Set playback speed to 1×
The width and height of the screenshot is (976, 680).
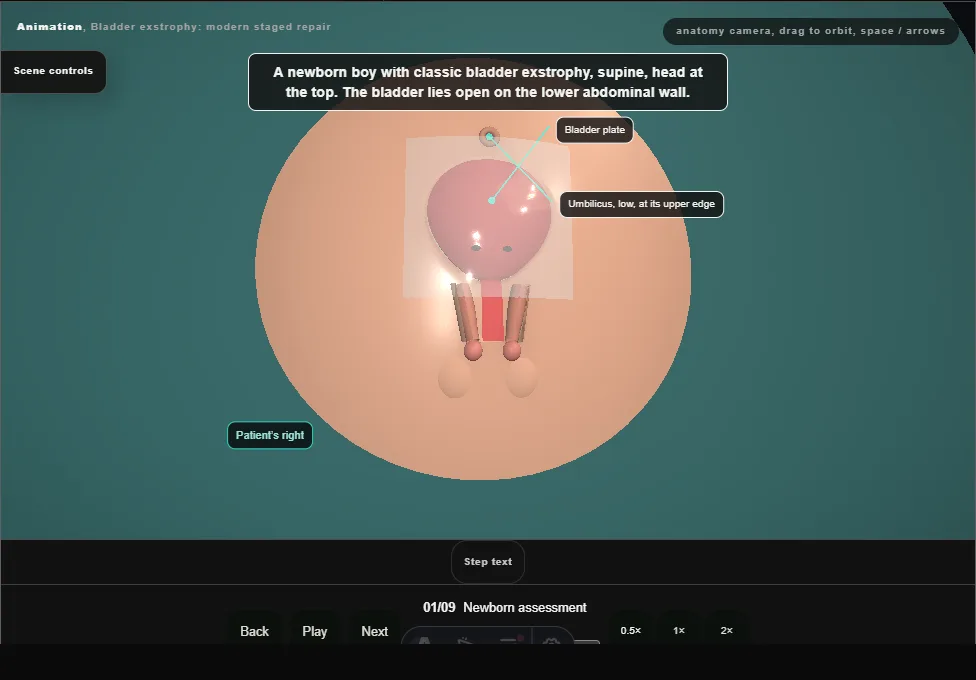[x=678, y=630]
